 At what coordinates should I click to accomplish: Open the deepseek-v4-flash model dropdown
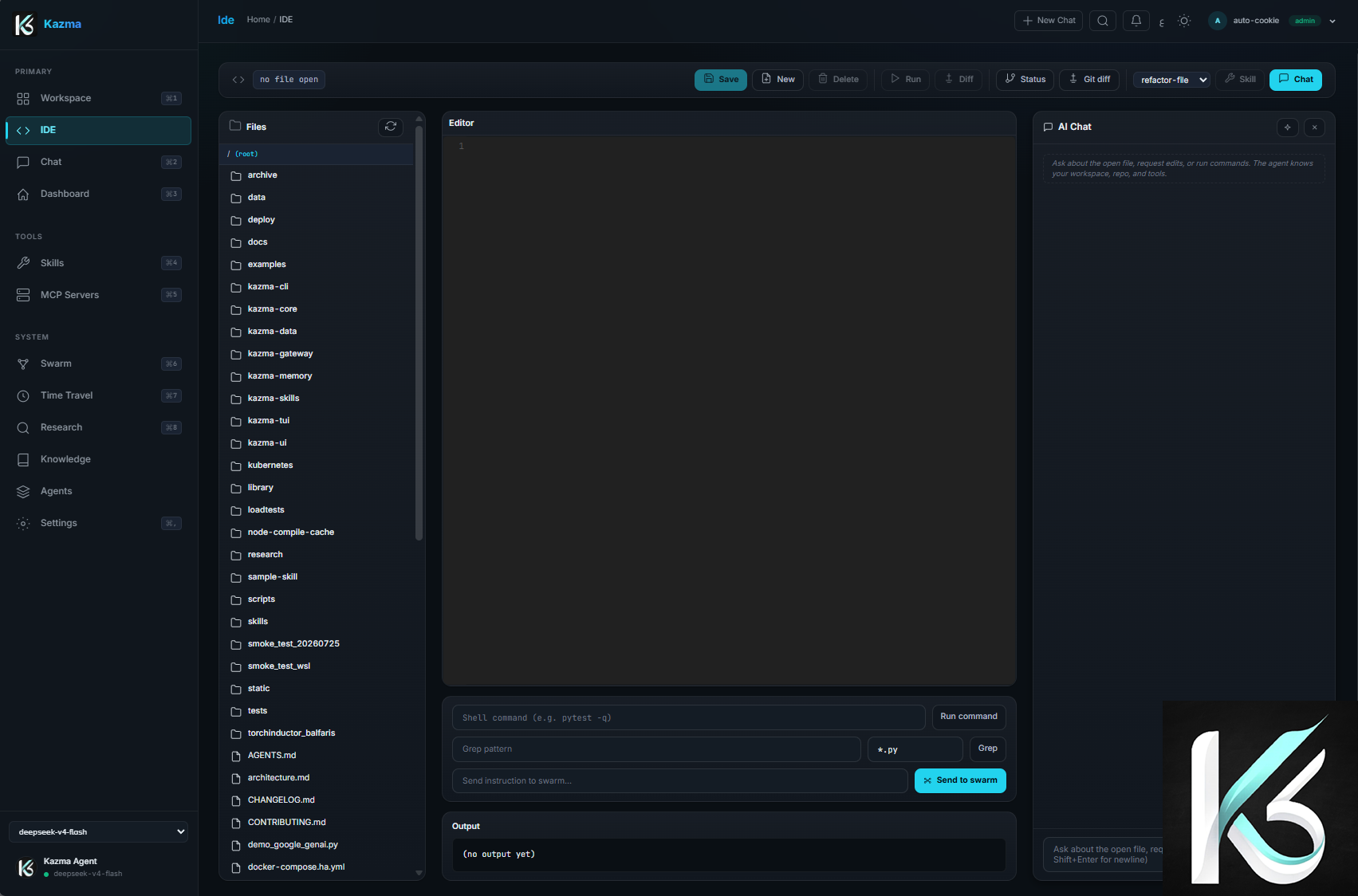(x=99, y=831)
